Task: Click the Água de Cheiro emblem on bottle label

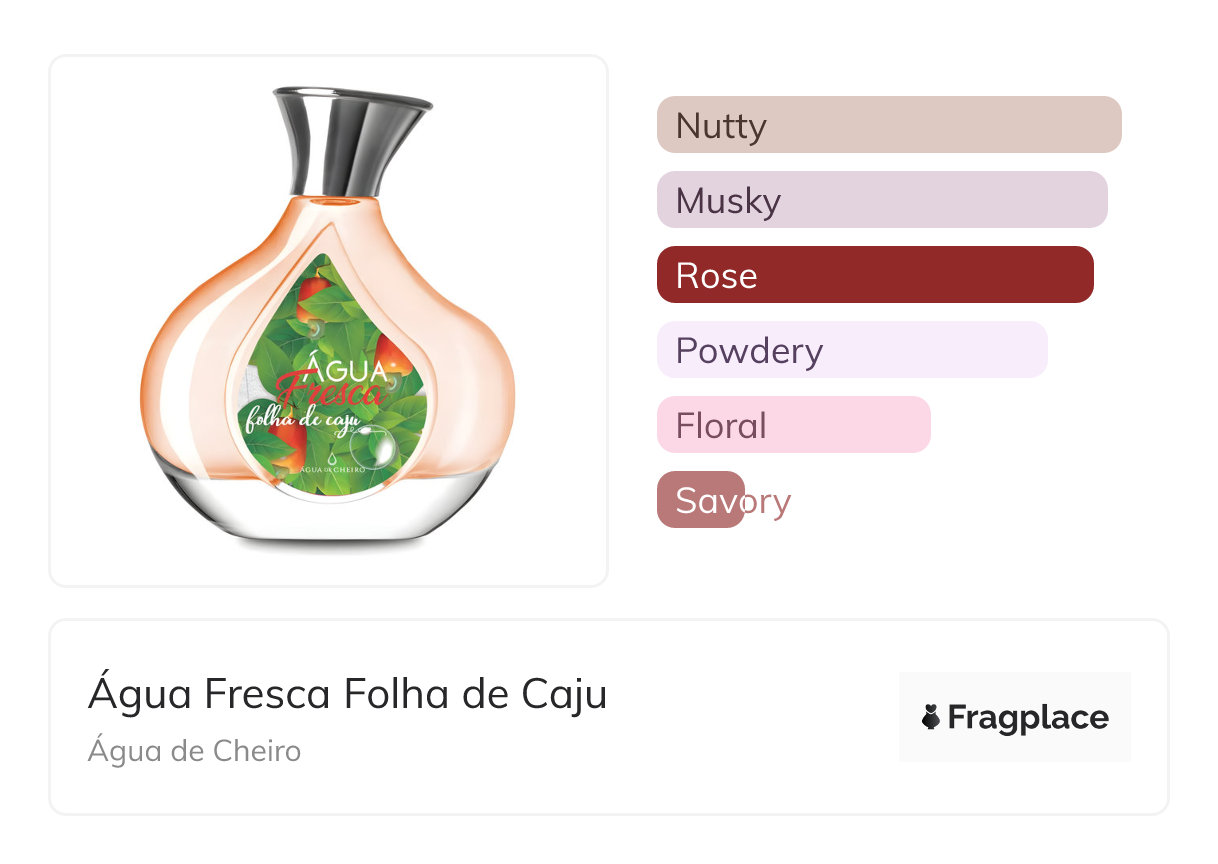Action: (329, 462)
